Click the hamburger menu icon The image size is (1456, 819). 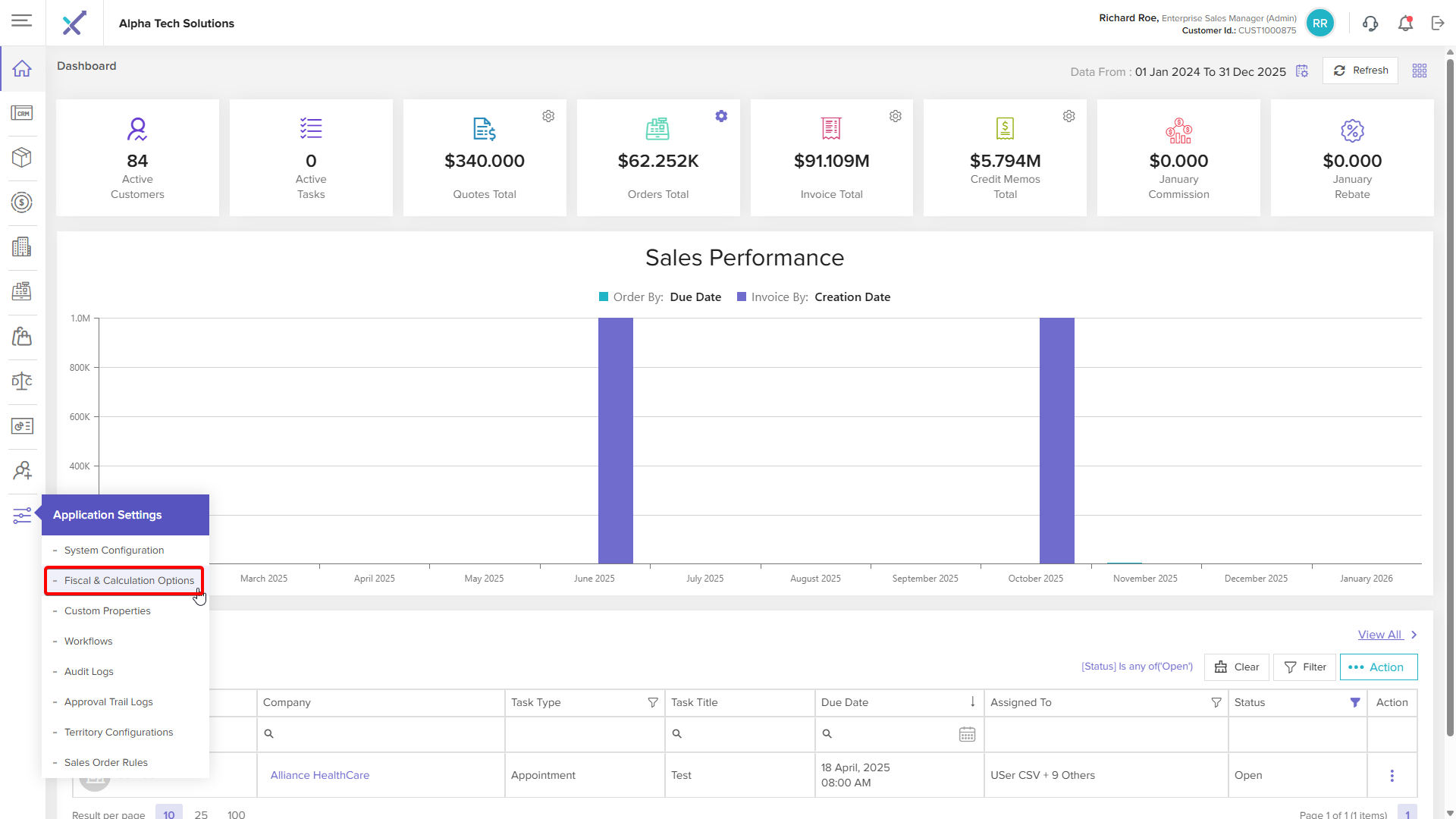tap(22, 20)
